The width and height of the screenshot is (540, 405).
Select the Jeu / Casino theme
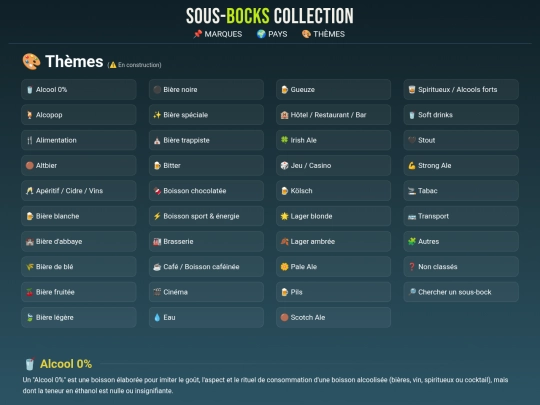point(333,165)
